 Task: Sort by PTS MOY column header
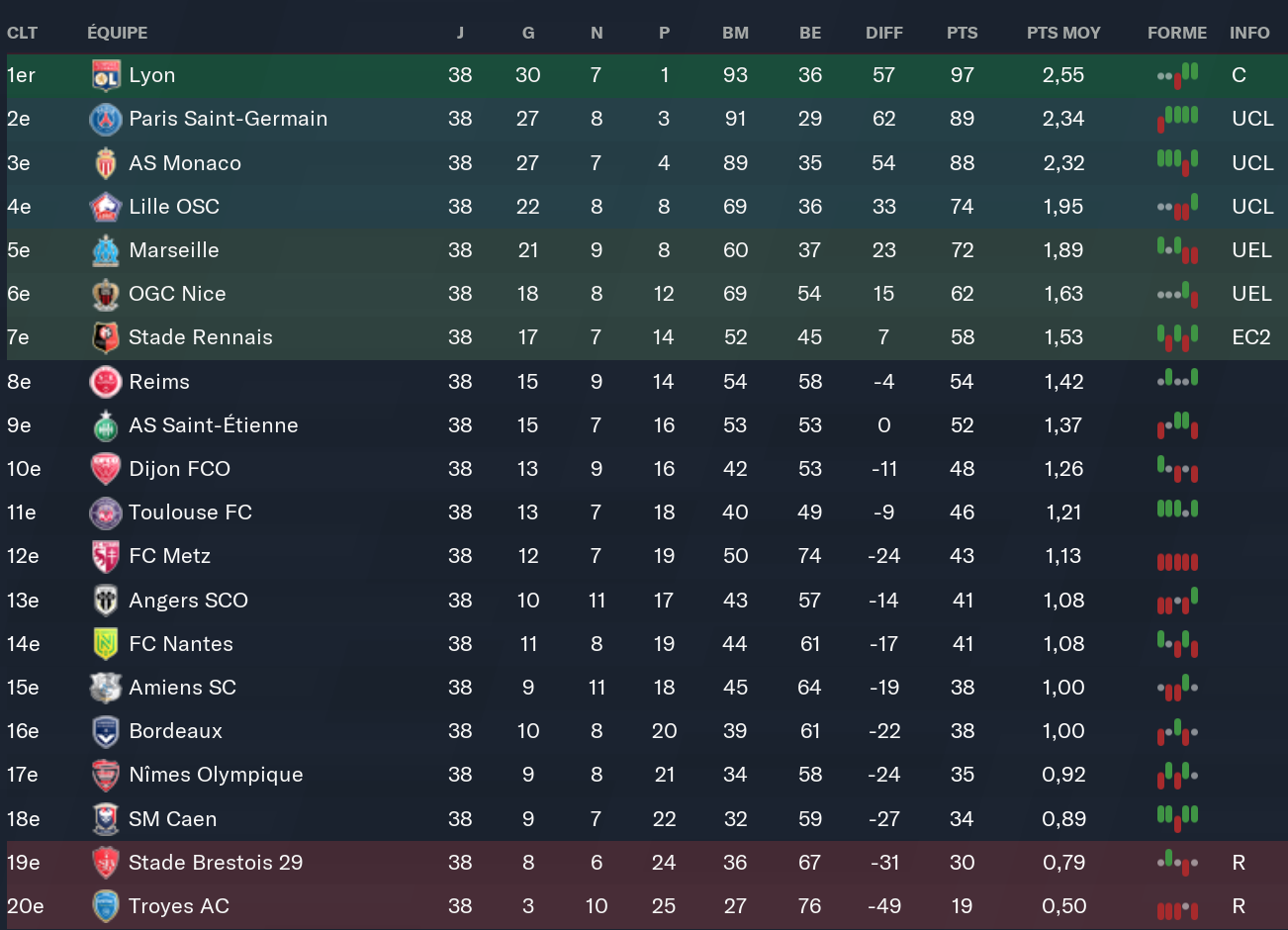1063,33
